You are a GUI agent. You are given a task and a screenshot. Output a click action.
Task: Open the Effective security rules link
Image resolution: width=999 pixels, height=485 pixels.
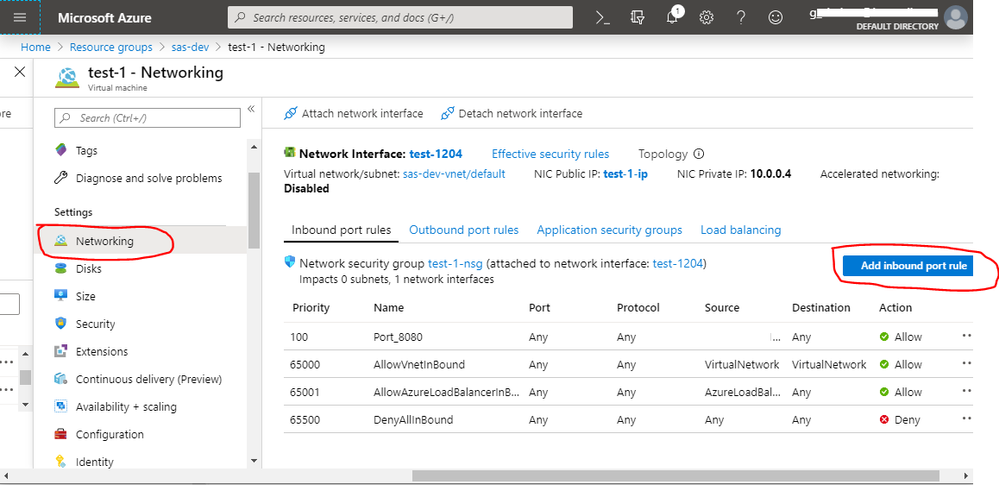[550, 154]
